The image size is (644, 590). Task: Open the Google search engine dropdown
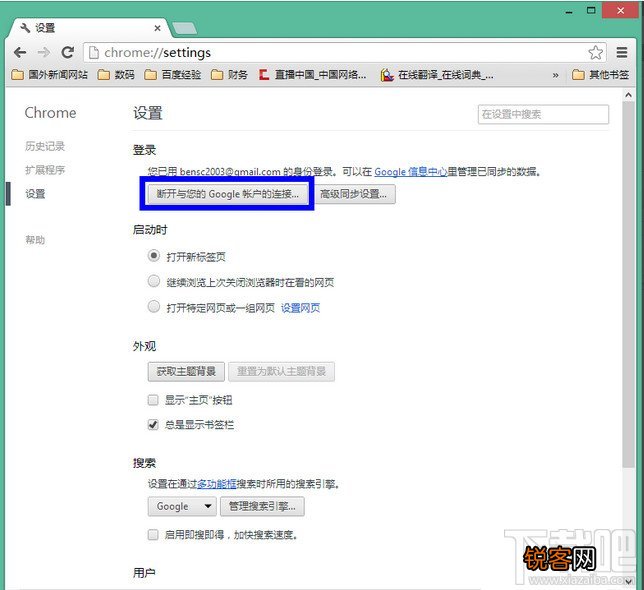(182, 506)
